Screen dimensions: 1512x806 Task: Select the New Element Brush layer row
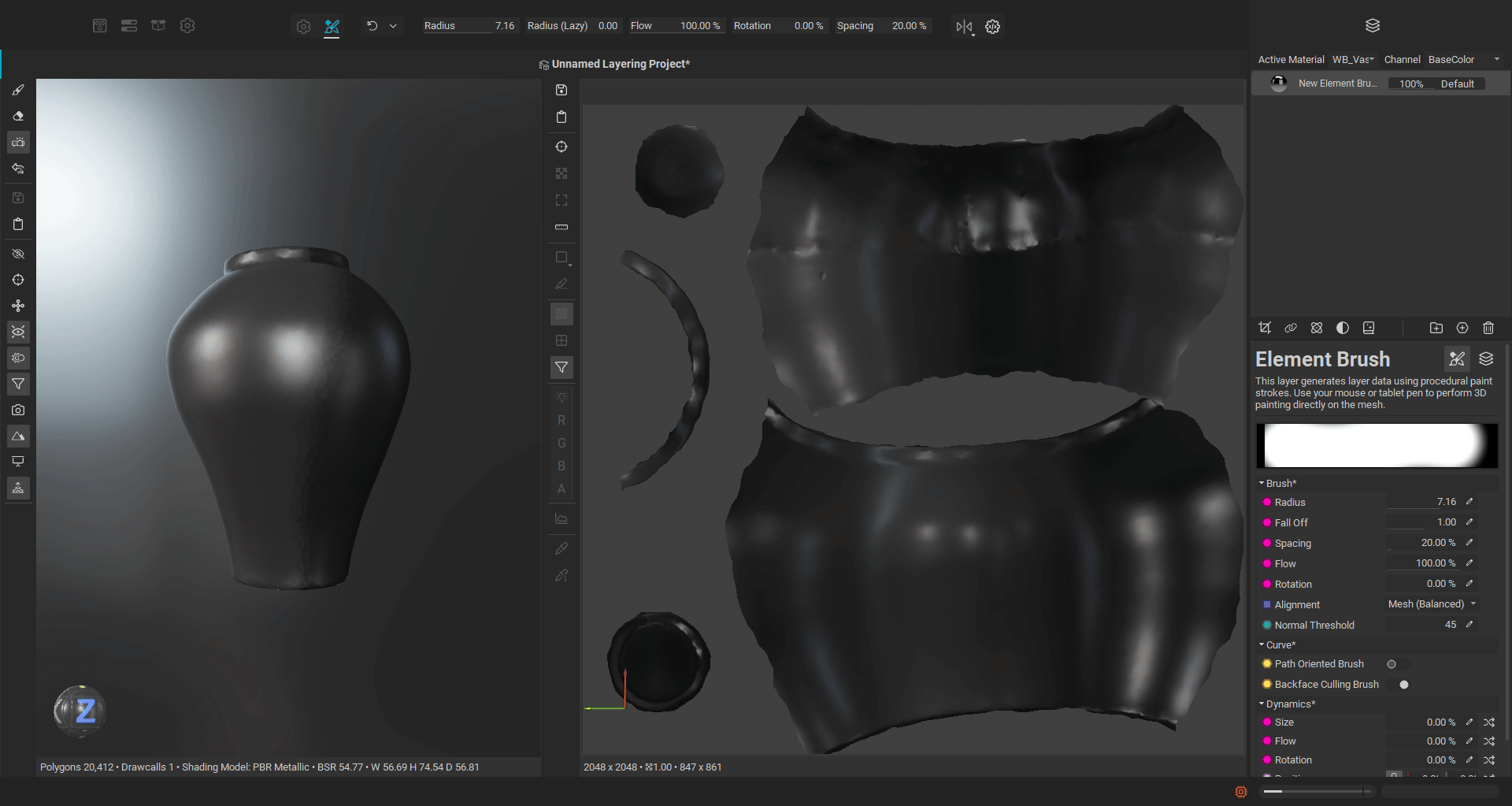1380,84
